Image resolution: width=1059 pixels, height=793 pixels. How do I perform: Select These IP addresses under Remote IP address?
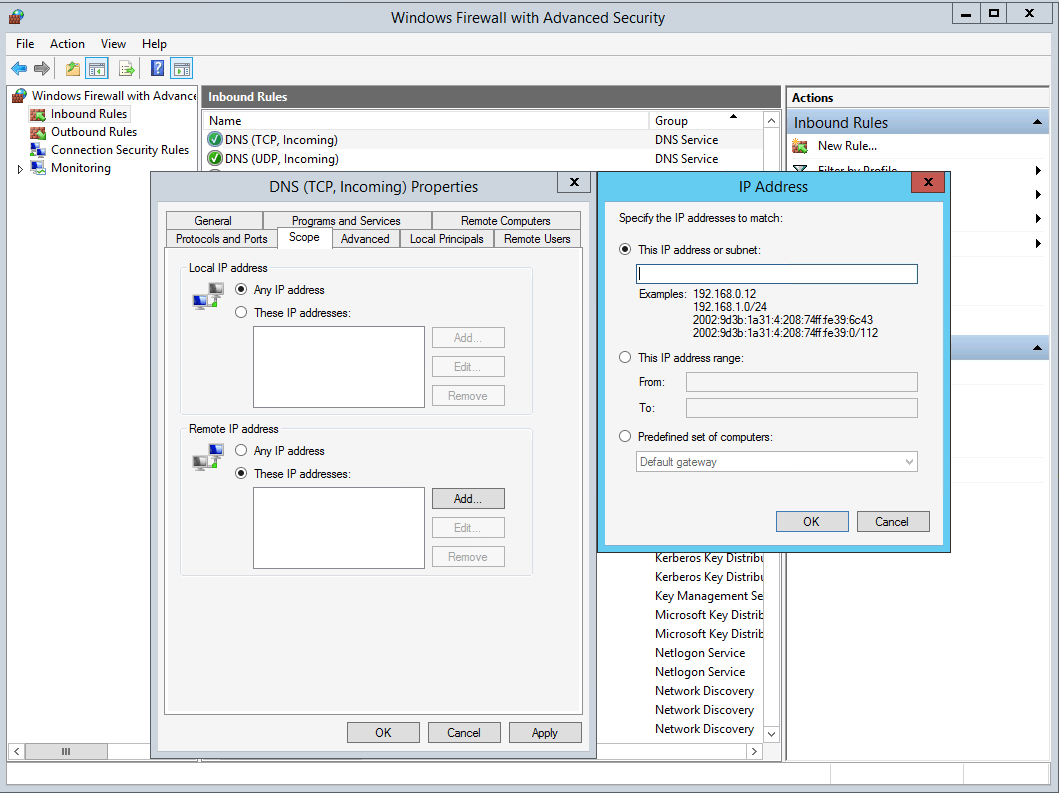tap(241, 473)
